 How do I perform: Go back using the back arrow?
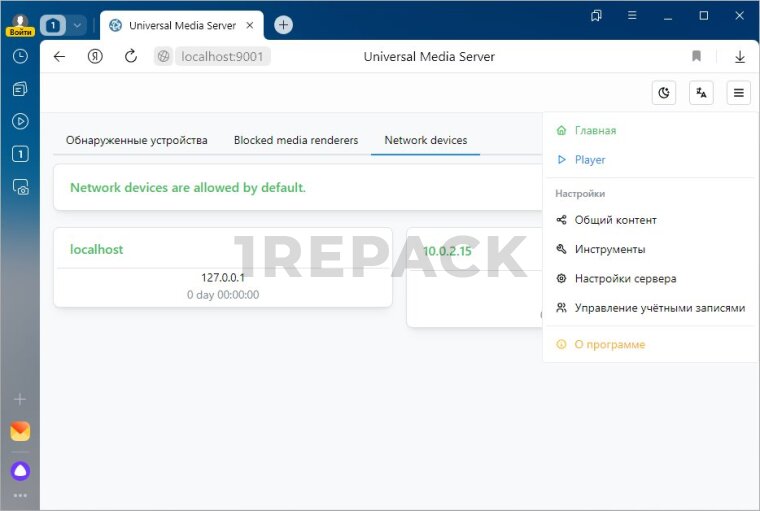point(59,57)
